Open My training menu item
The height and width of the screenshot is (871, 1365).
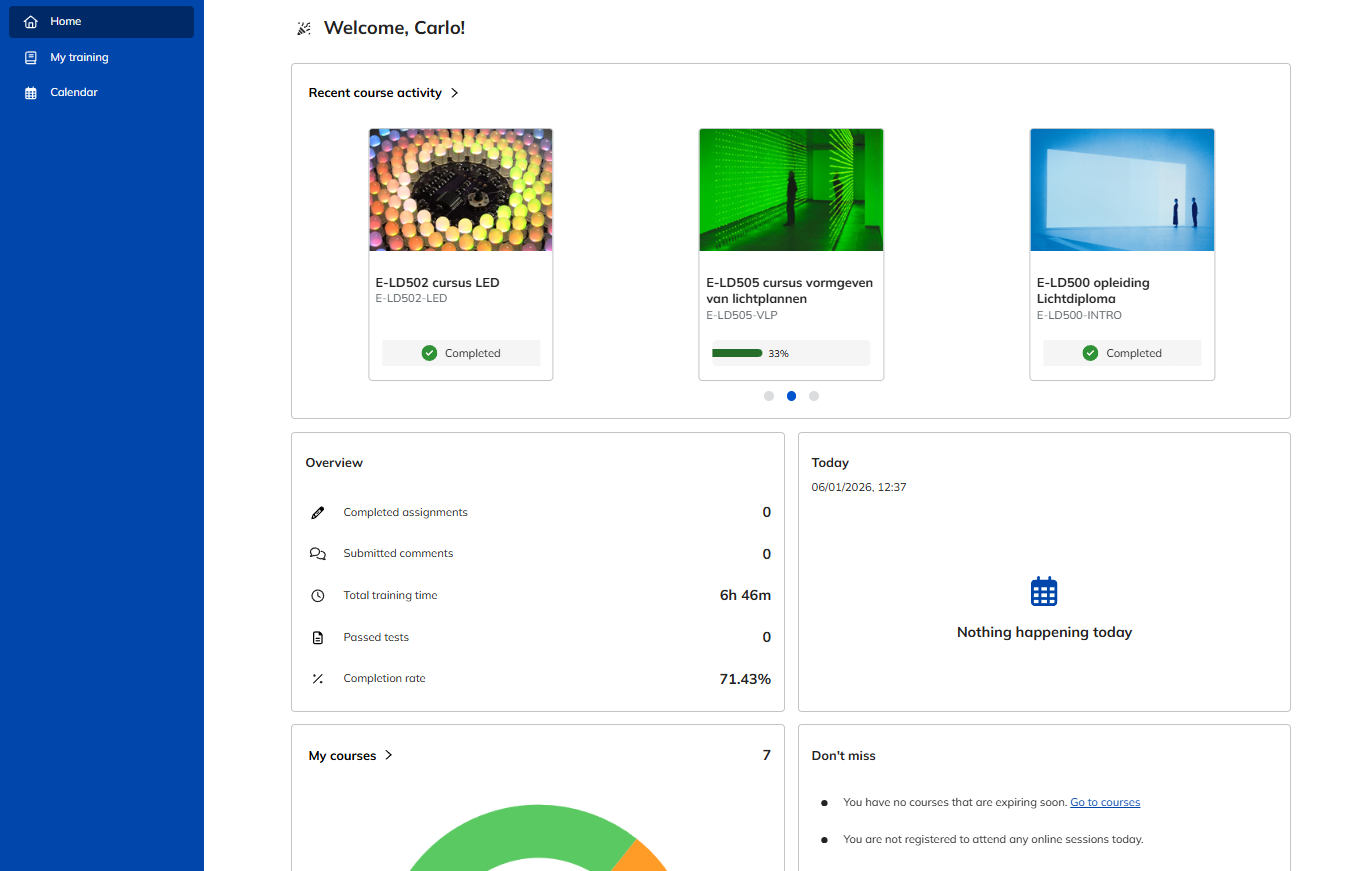pos(79,58)
